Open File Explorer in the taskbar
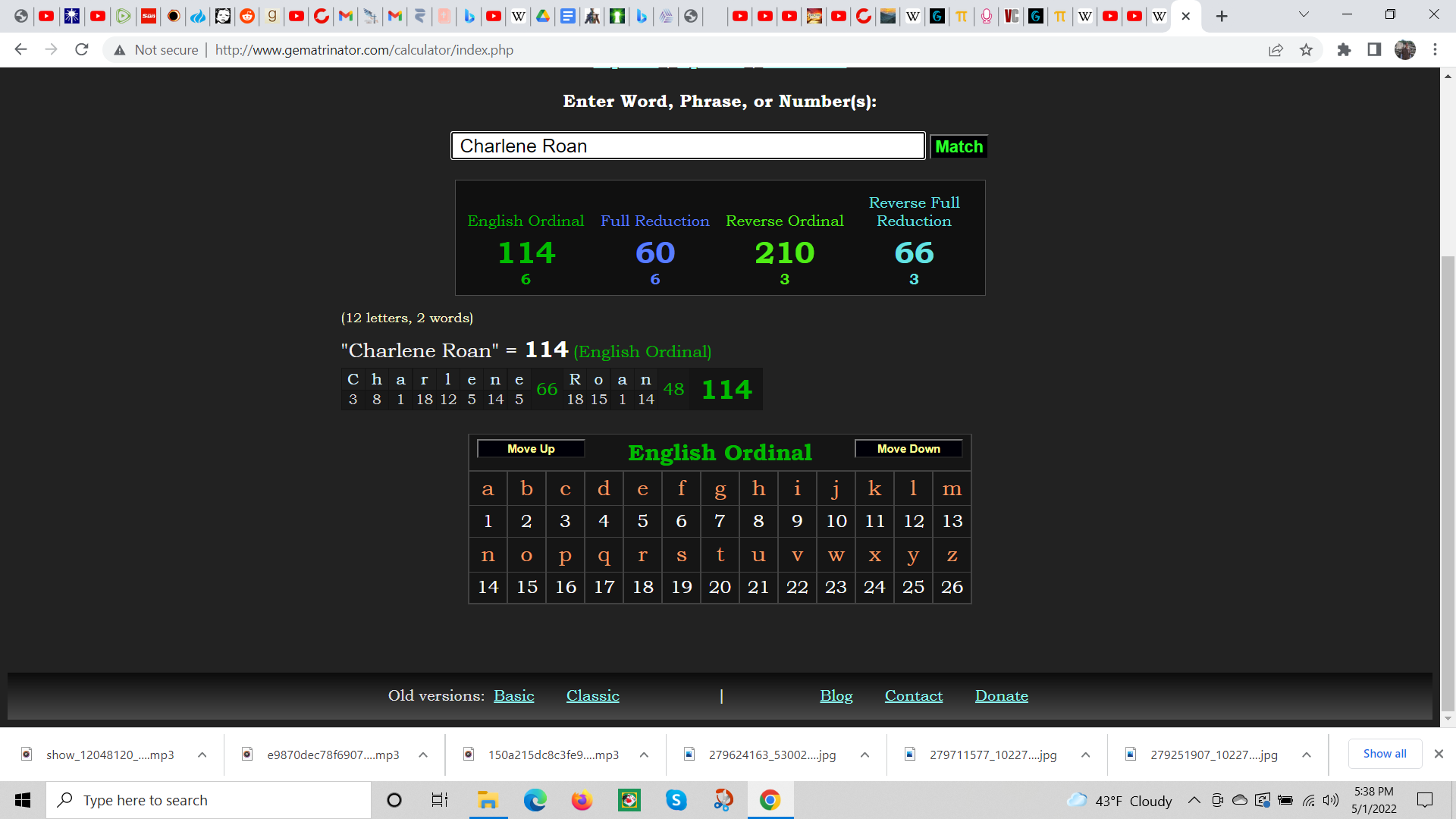Screen dimensions: 1456x819 [x=488, y=800]
